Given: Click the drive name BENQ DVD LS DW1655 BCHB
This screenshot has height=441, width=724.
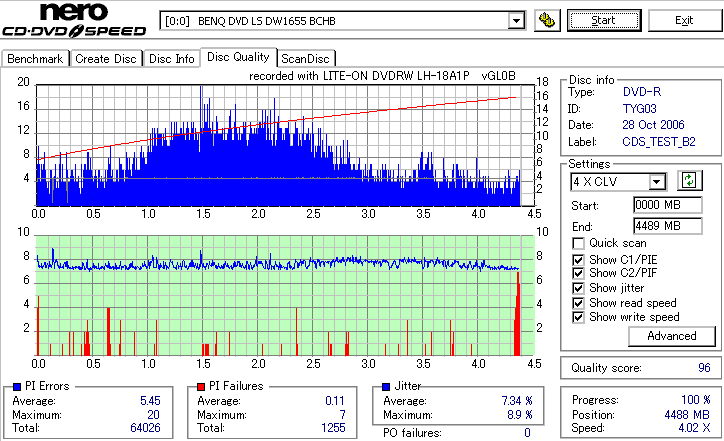Looking at the screenshot, I should (266, 21).
